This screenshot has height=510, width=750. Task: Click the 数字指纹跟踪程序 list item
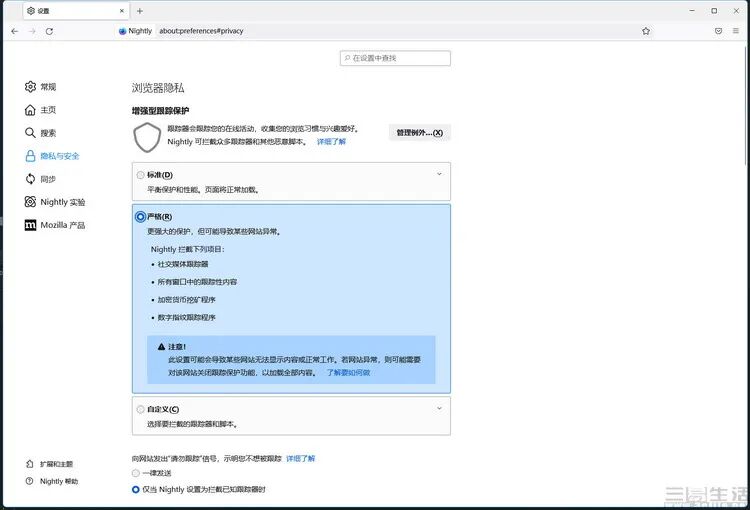187,317
